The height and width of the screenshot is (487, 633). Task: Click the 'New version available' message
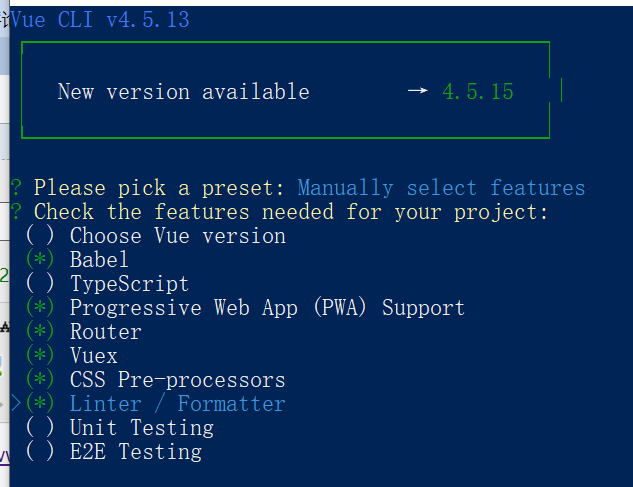(183, 92)
